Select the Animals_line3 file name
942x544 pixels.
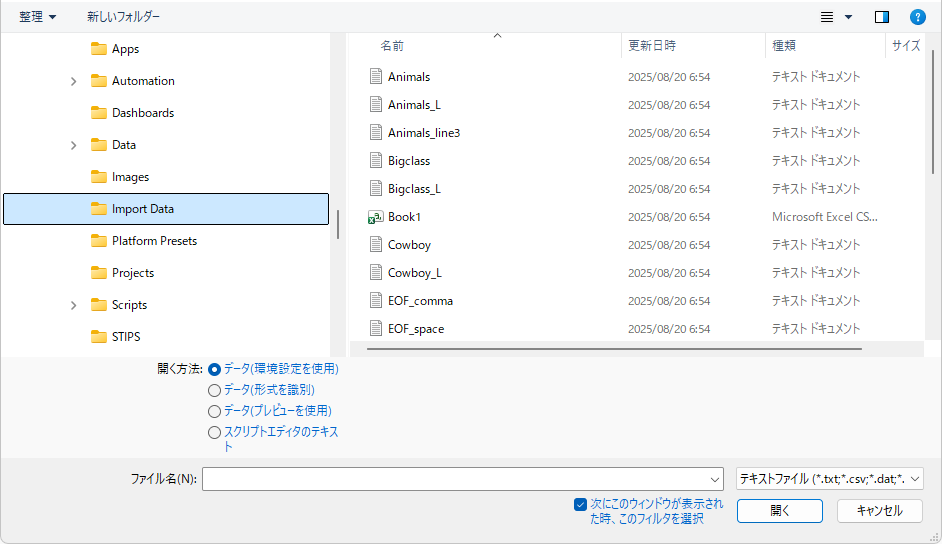tap(424, 133)
